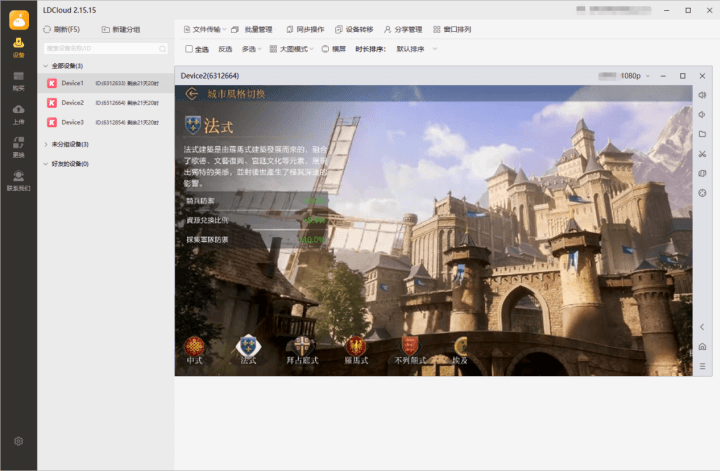Select the 埃及 city style emblem
The height and width of the screenshot is (471, 720).
[x=460, y=351]
